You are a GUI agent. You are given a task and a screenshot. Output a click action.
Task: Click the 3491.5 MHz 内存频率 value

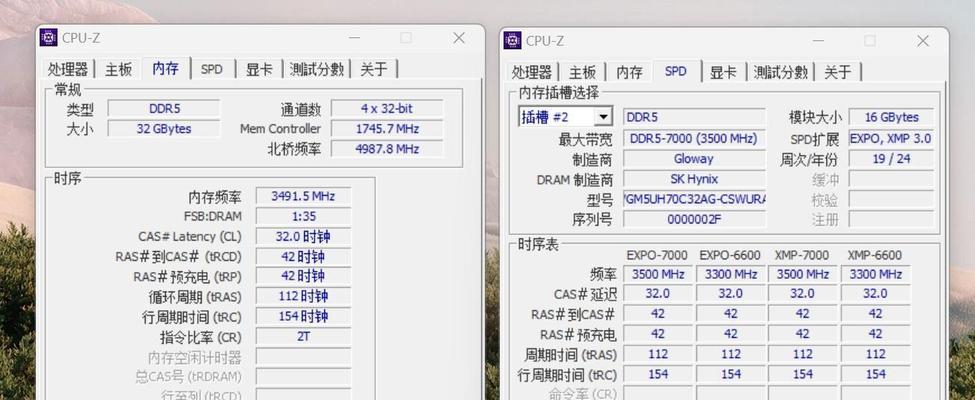click(303, 196)
